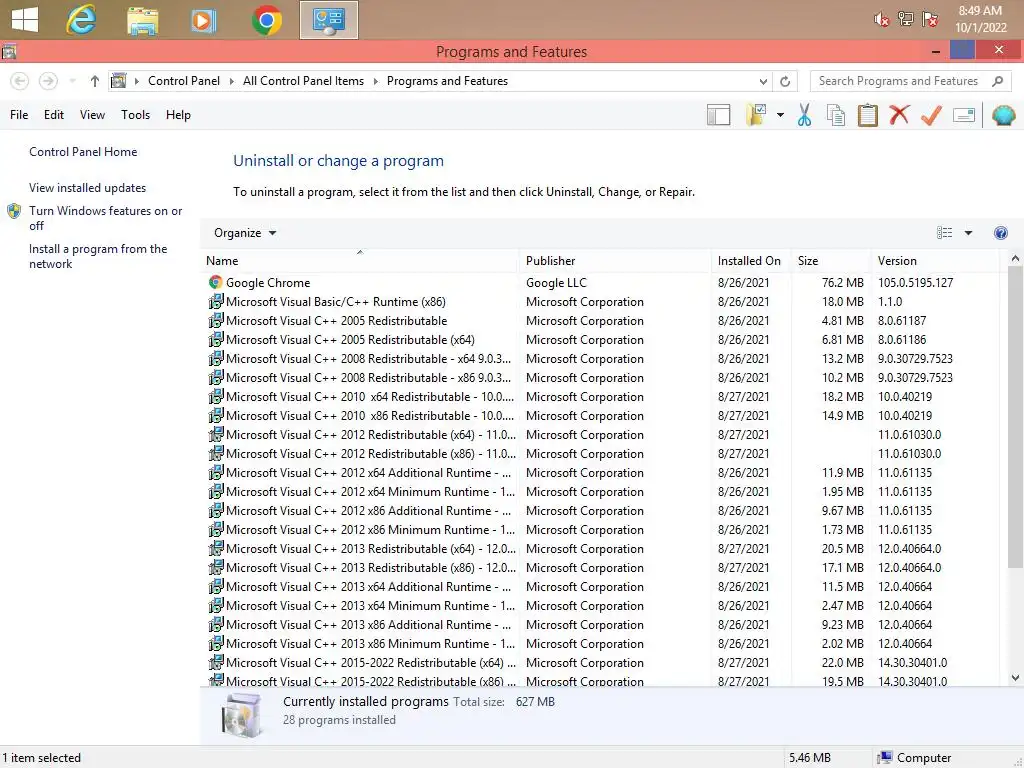Open the media player taskbar icon
This screenshot has height=768, width=1024.
tap(203, 21)
